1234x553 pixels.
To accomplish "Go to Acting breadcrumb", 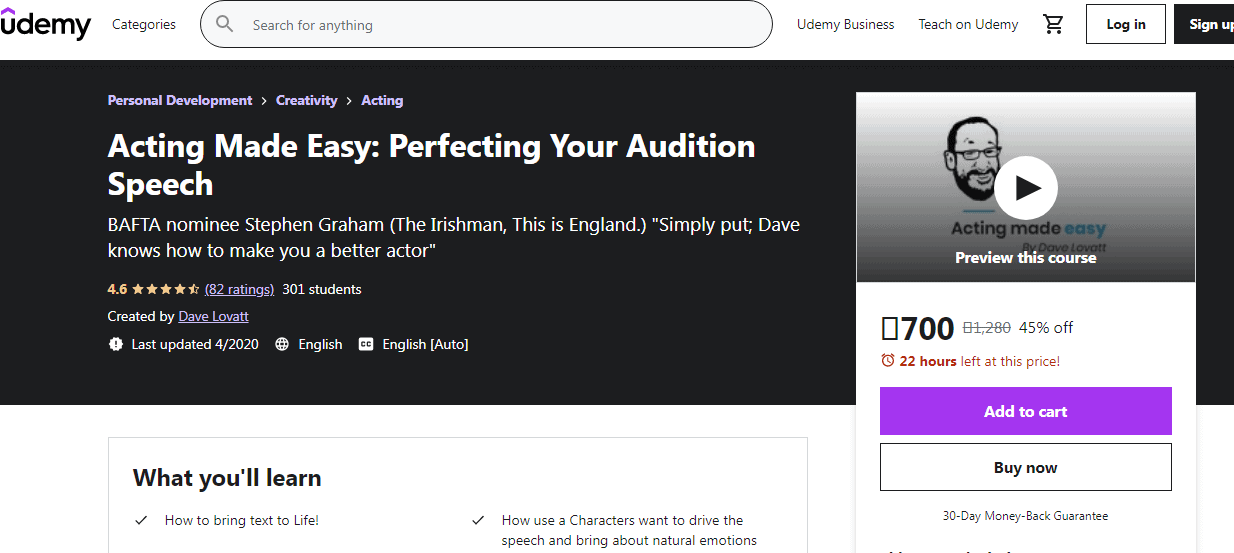I will coord(382,100).
